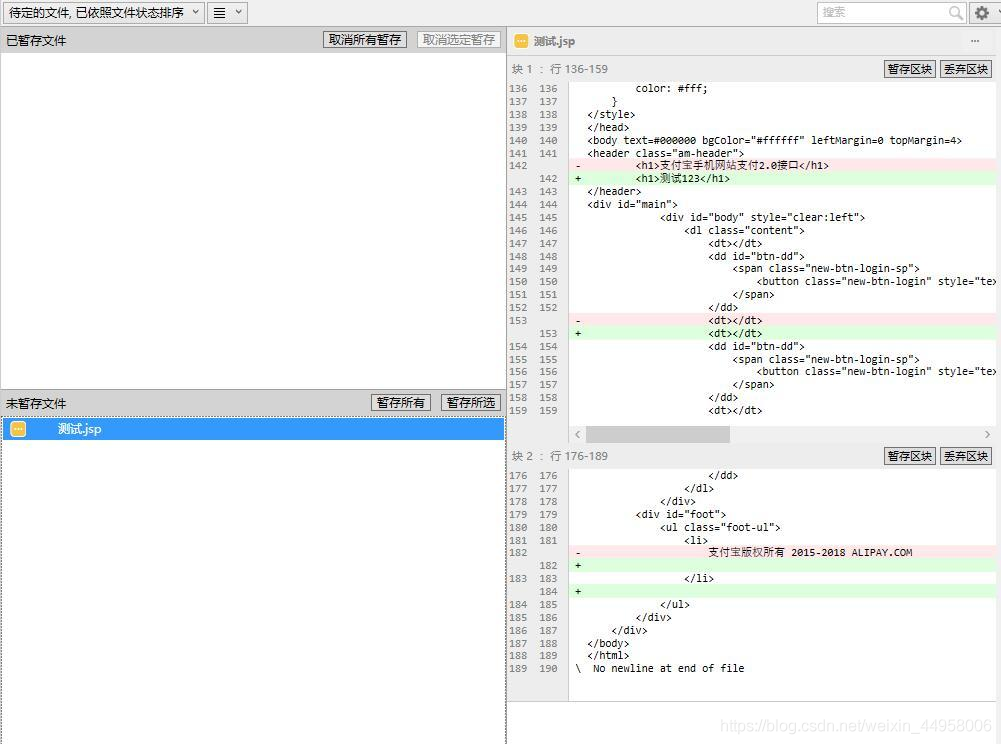Expand the pending files sort dropdown
This screenshot has height=744, width=1001.
point(103,13)
